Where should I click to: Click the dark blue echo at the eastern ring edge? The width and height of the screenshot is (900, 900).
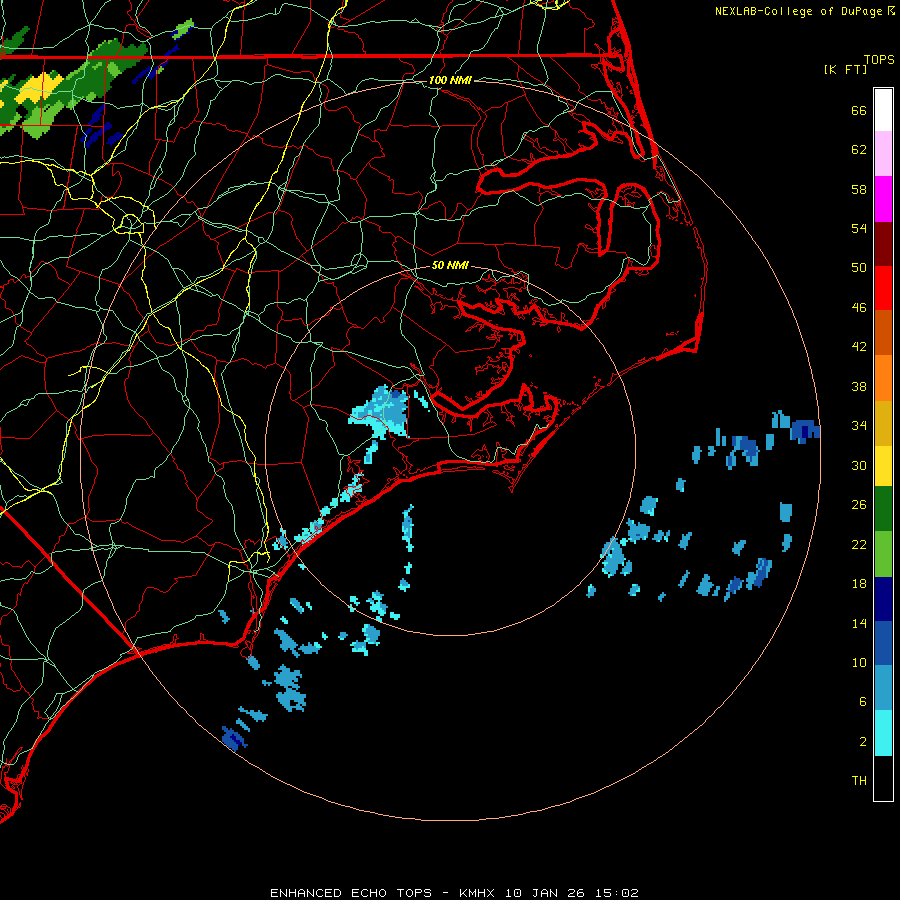[x=805, y=430]
